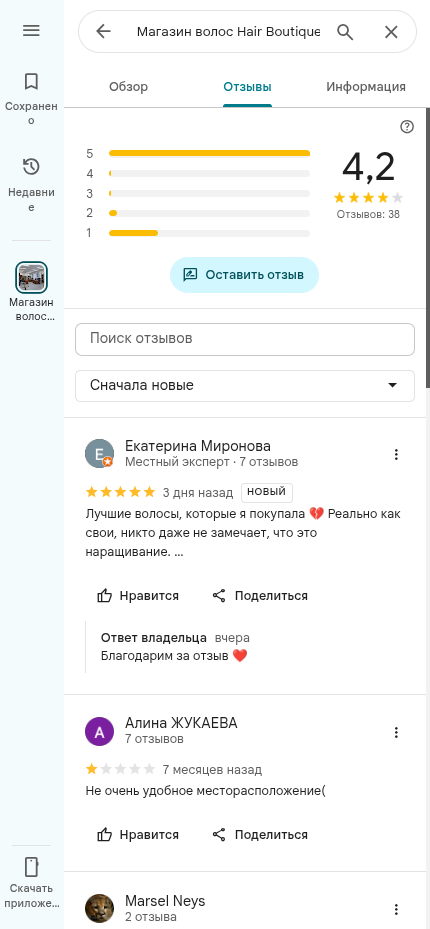Click Marsel Neys avatar photo
This screenshot has width=430, height=929.
(100, 908)
